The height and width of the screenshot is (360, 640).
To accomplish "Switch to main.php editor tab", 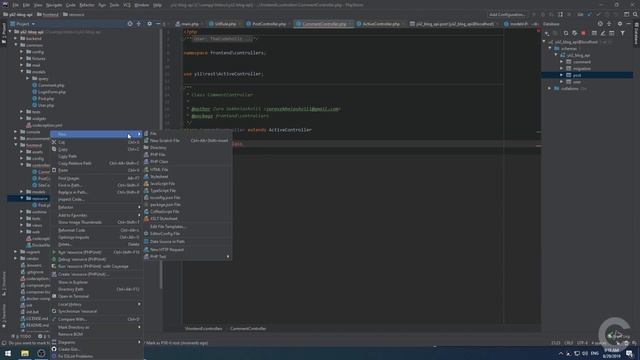I will 189,24.
